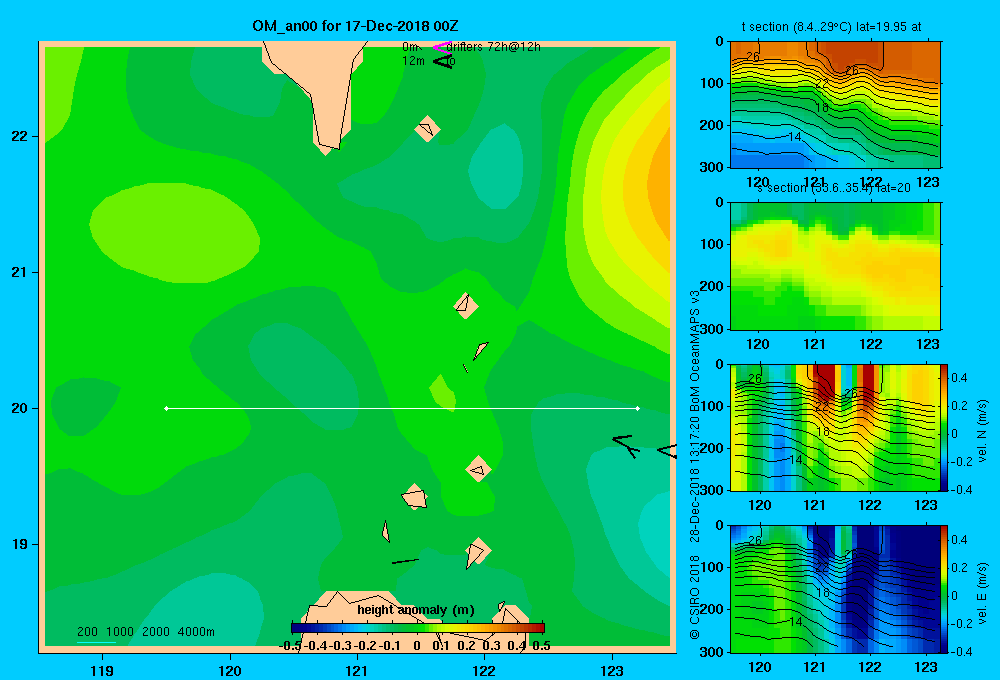Click the vel. E velocity color bar
Image resolution: width=1000 pixels, height=680 pixels.
click(x=944, y=589)
